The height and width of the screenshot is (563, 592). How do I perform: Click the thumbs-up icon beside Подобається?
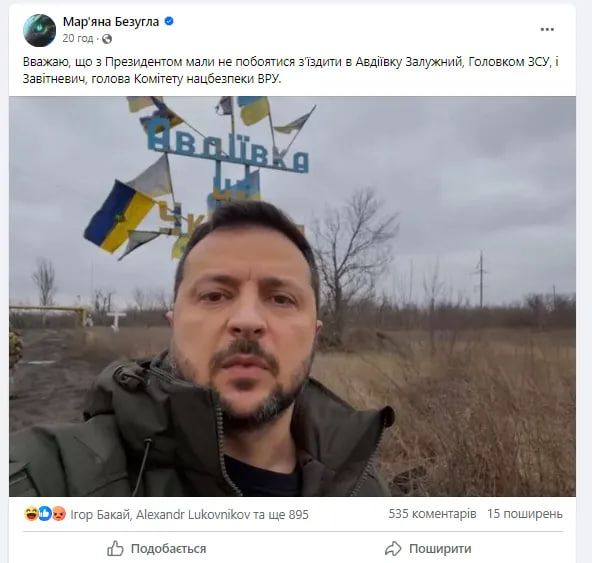tap(115, 548)
